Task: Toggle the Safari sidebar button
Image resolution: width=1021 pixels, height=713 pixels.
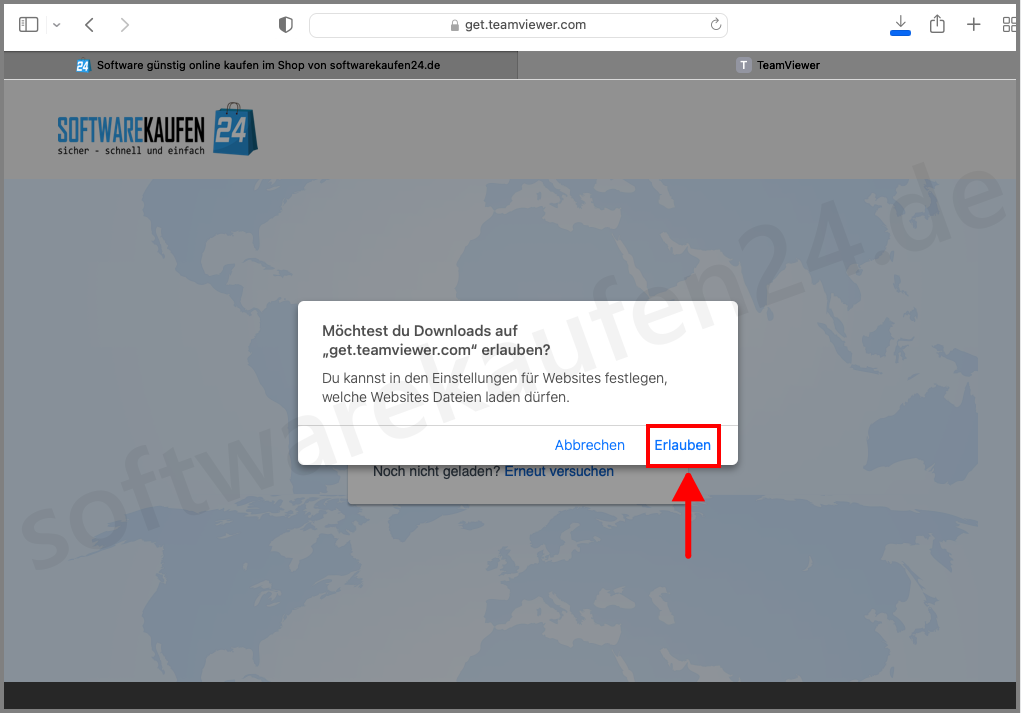Action: click(29, 25)
